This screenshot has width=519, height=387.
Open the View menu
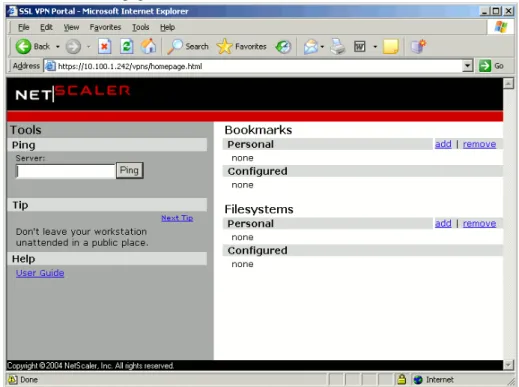[71, 27]
